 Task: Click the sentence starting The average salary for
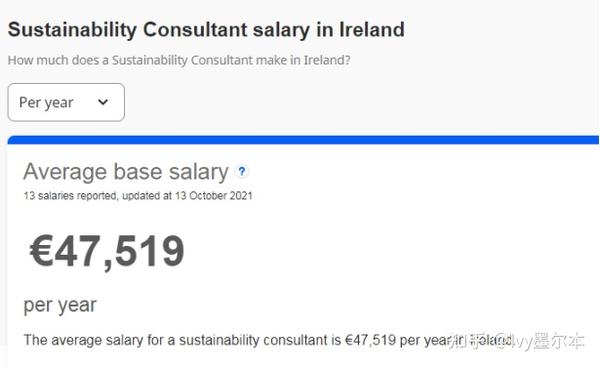point(268,340)
